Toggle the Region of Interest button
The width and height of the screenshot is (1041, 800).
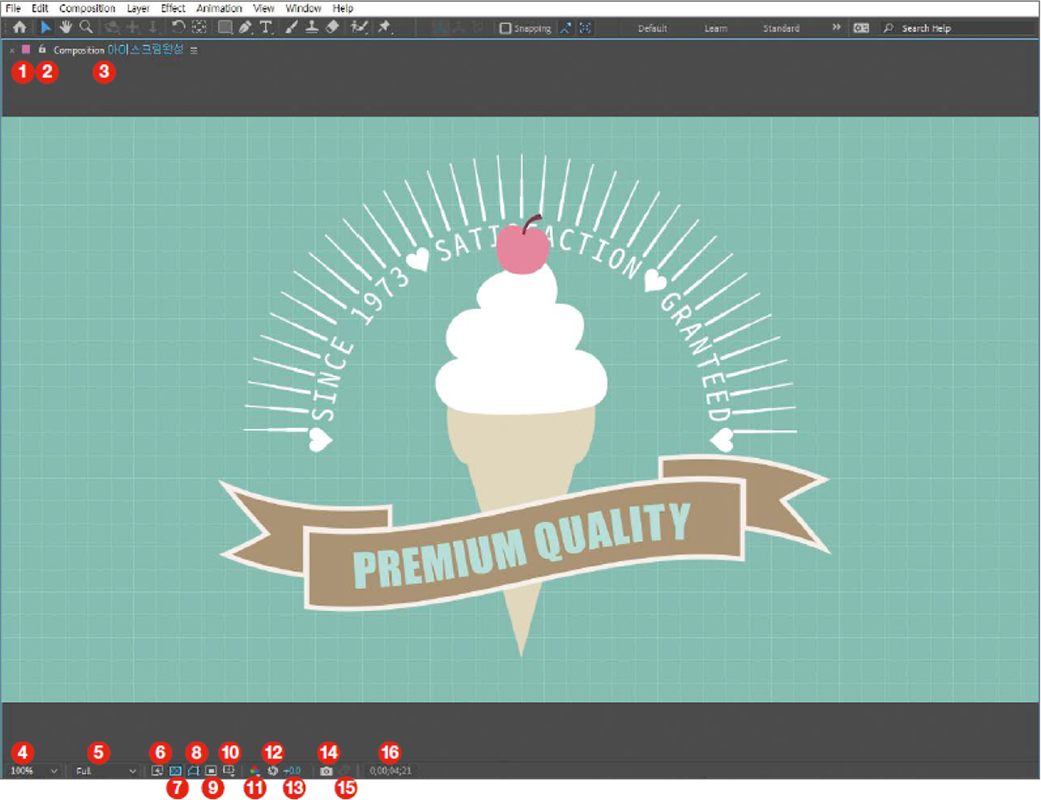pyautogui.click(x=211, y=771)
